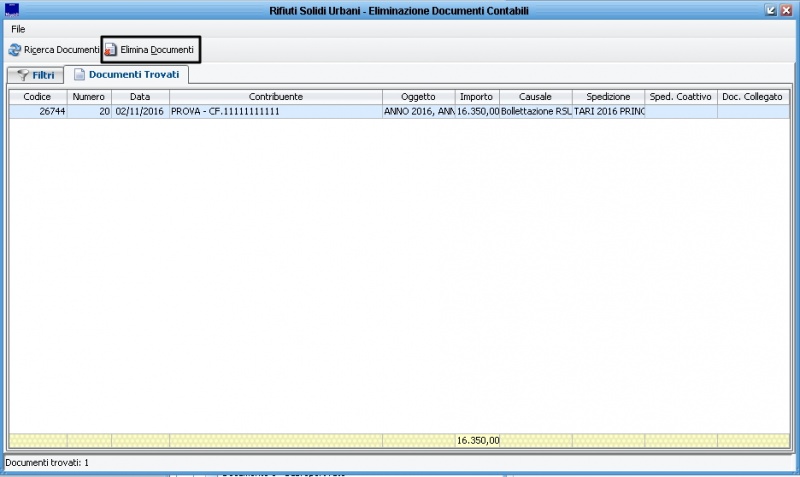The width and height of the screenshot is (800, 477).
Task: Click the restore window icon in title bar
Action: tap(771, 10)
